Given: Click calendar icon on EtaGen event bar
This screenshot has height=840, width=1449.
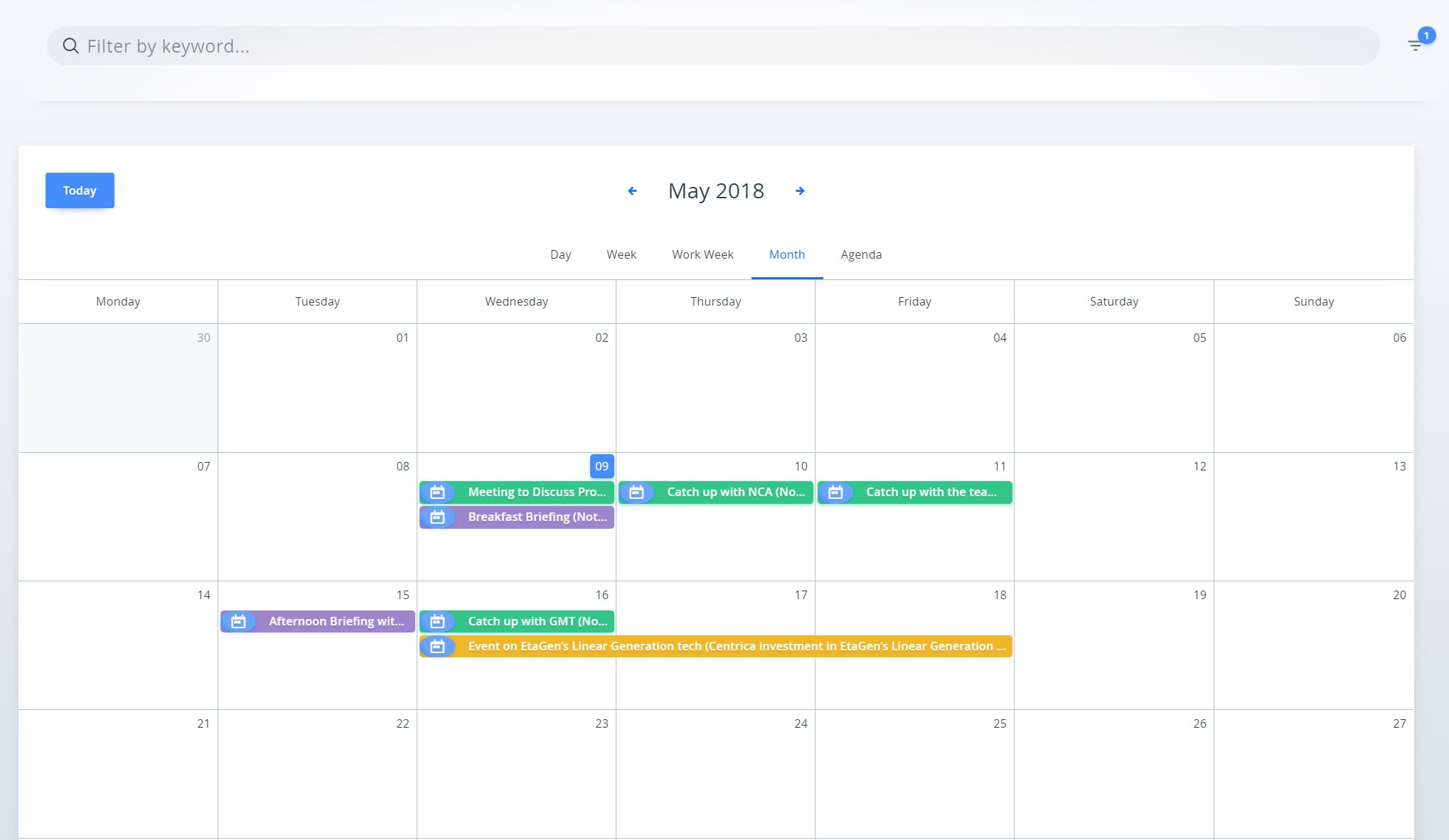Looking at the screenshot, I should pyautogui.click(x=437, y=647).
